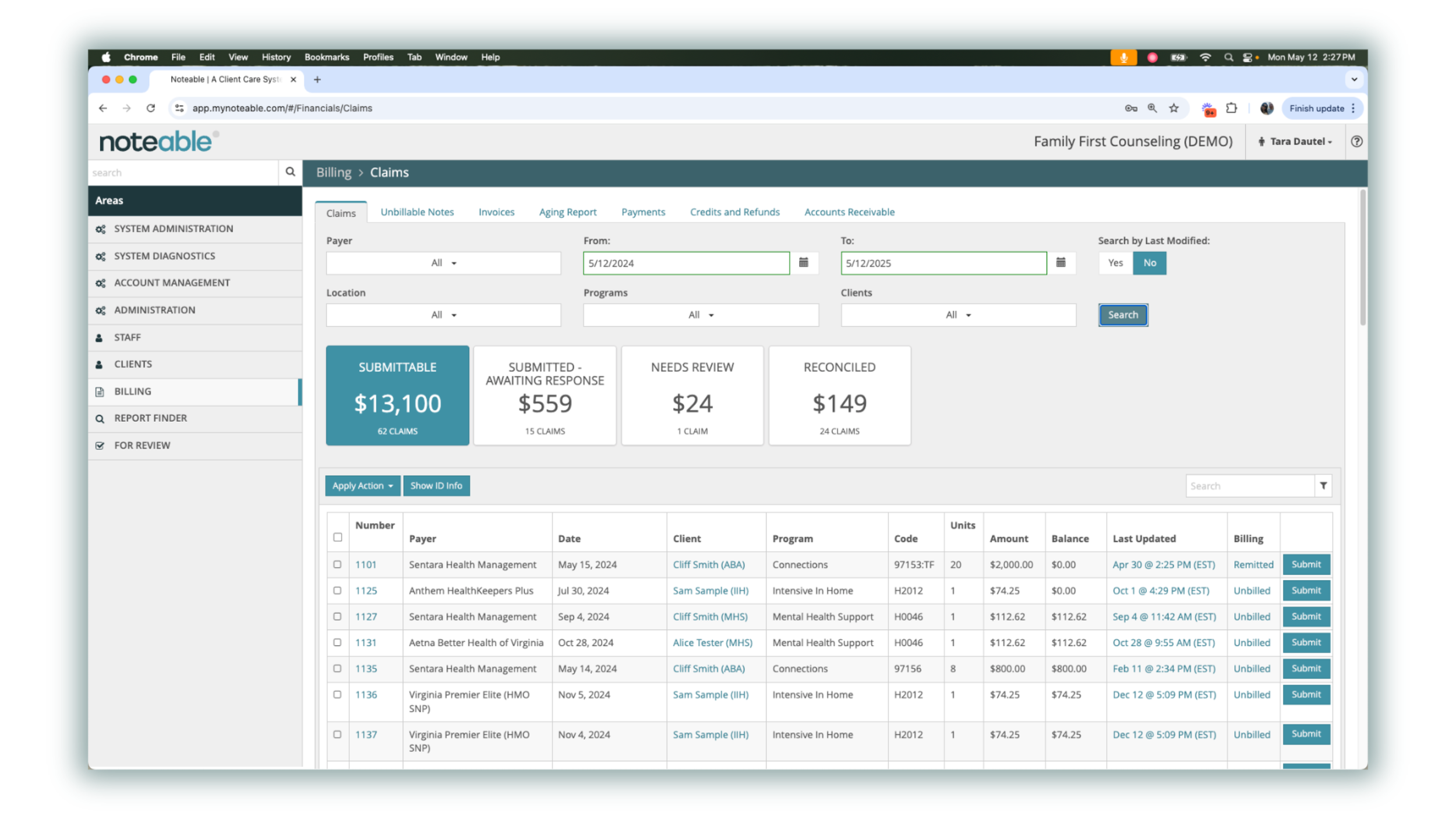Check the select-all checkbox in the table header
Screen dimensions: 1456x819
(x=338, y=538)
